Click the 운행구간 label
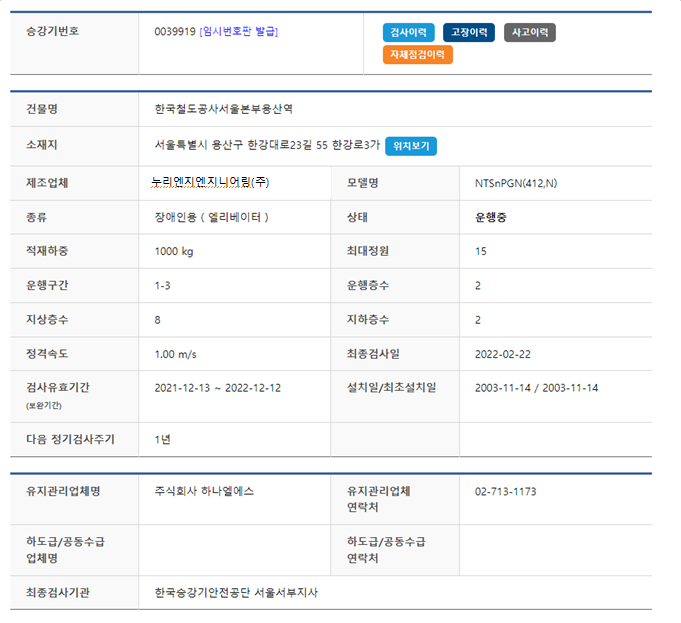681x623 pixels. pos(47,285)
